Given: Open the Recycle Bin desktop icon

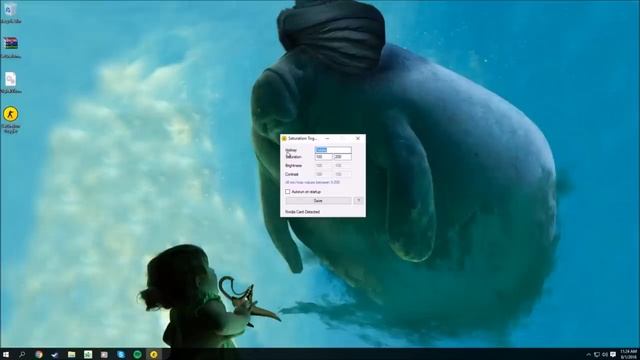Looking at the screenshot, I should pos(10,12).
